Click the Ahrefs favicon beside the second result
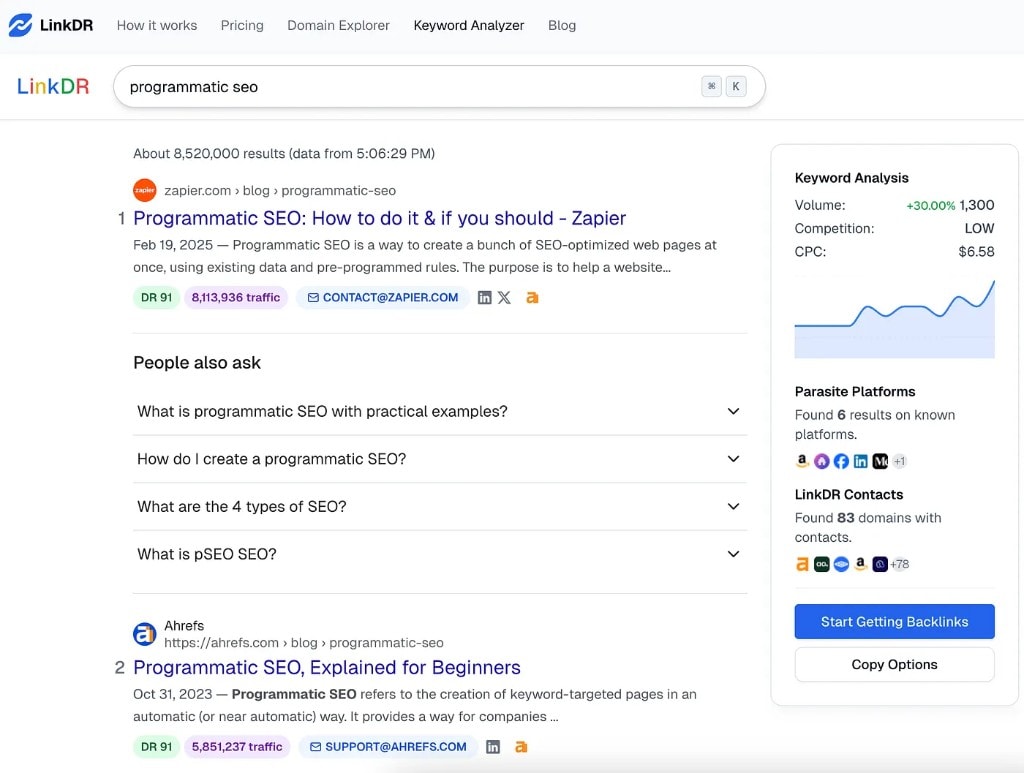The width and height of the screenshot is (1024, 773). tap(144, 633)
